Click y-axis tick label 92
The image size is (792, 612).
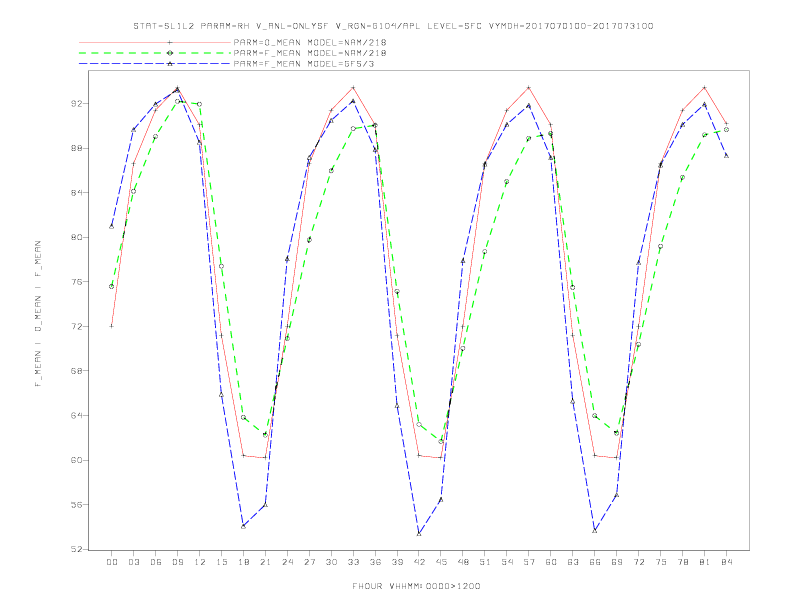(76, 104)
